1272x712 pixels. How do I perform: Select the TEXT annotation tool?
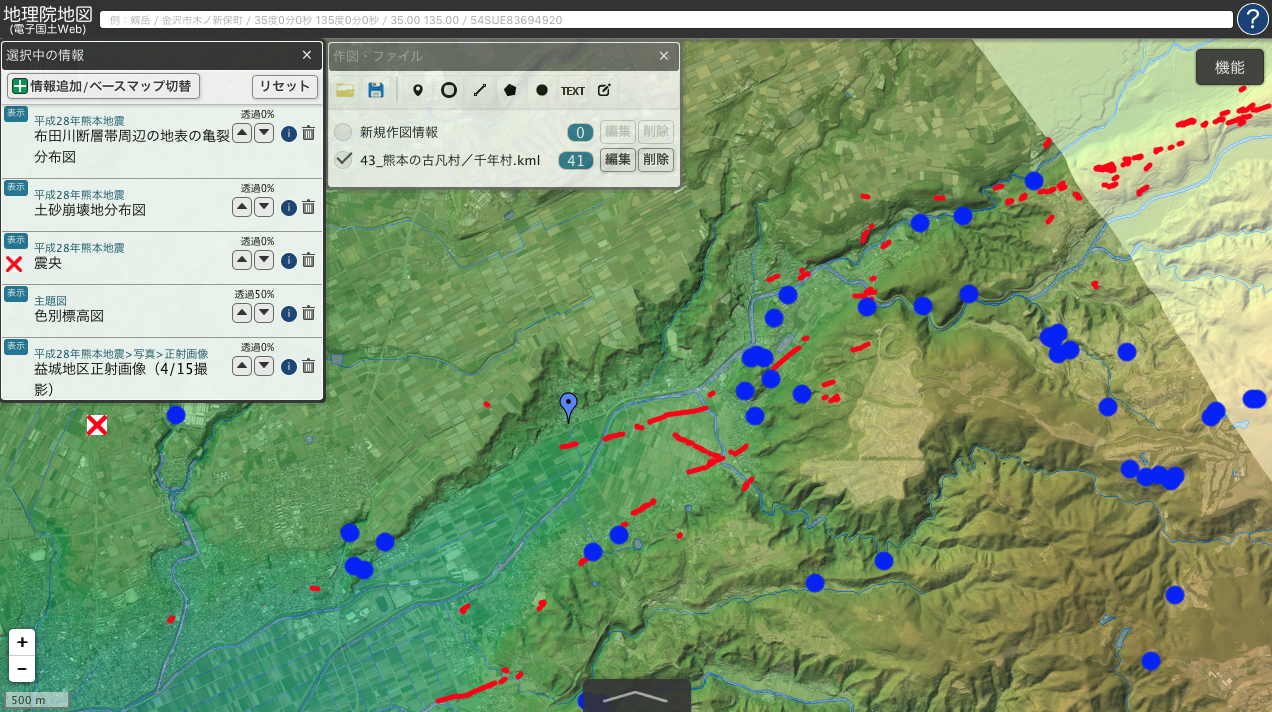pos(572,90)
